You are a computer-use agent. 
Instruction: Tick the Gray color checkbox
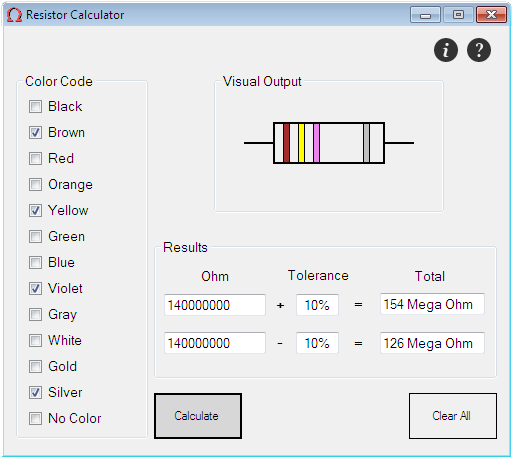pyautogui.click(x=35, y=315)
